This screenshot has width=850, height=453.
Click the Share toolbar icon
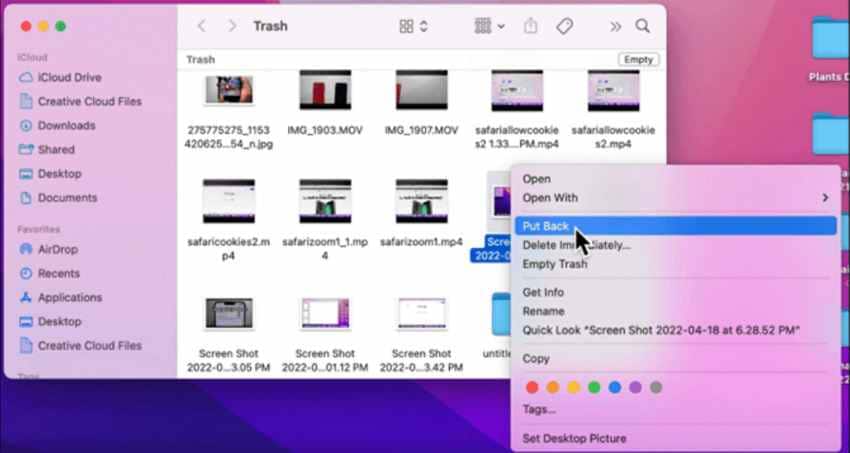(x=531, y=26)
